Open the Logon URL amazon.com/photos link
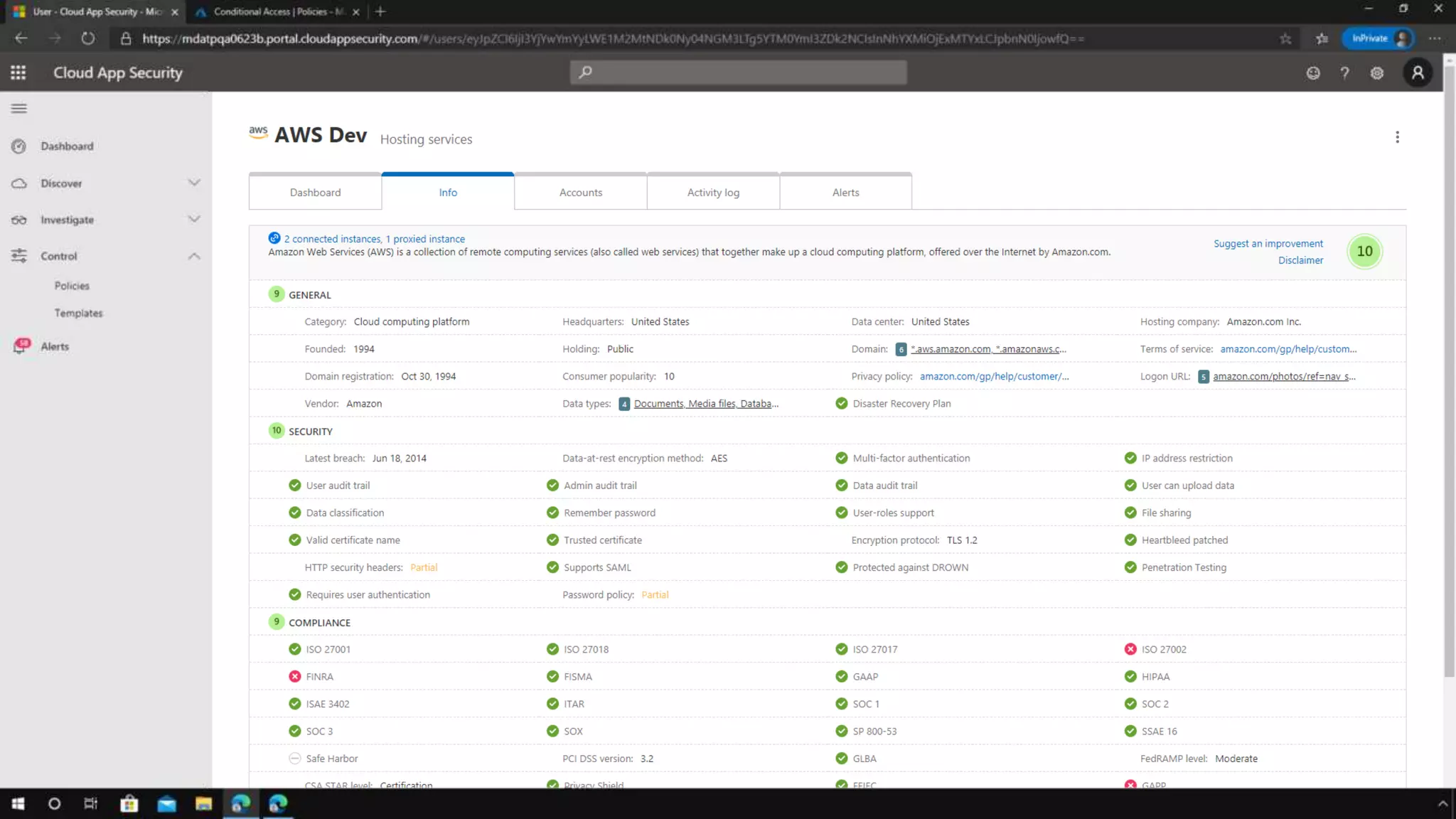Viewport: 1456px width, 819px height. [x=1284, y=377]
